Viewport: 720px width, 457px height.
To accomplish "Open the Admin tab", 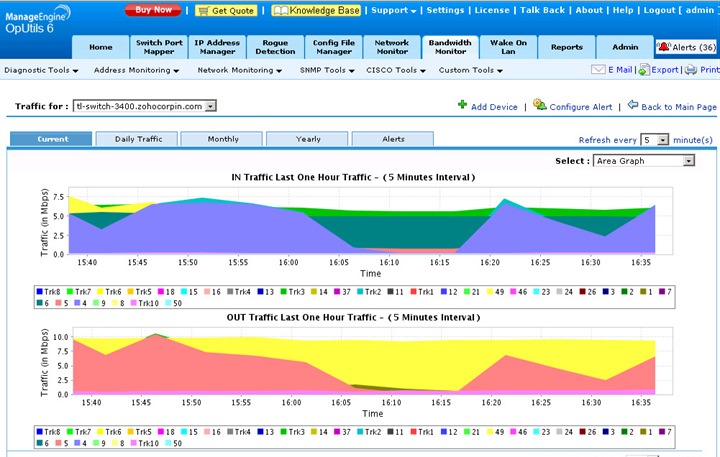I will [x=625, y=47].
